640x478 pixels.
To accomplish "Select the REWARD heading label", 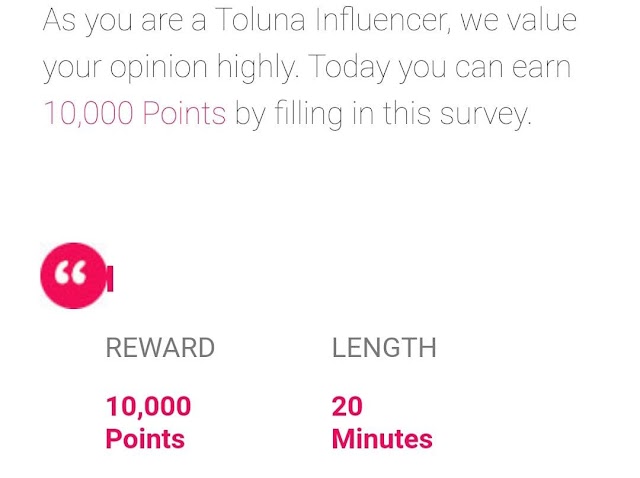I will pos(160,348).
